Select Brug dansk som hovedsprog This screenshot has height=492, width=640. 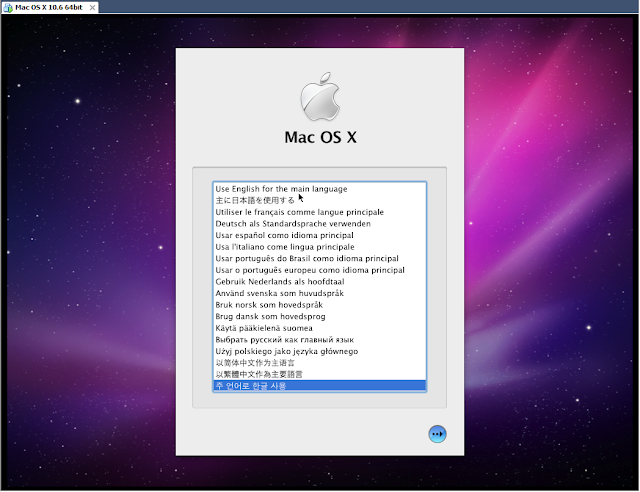click(320, 316)
